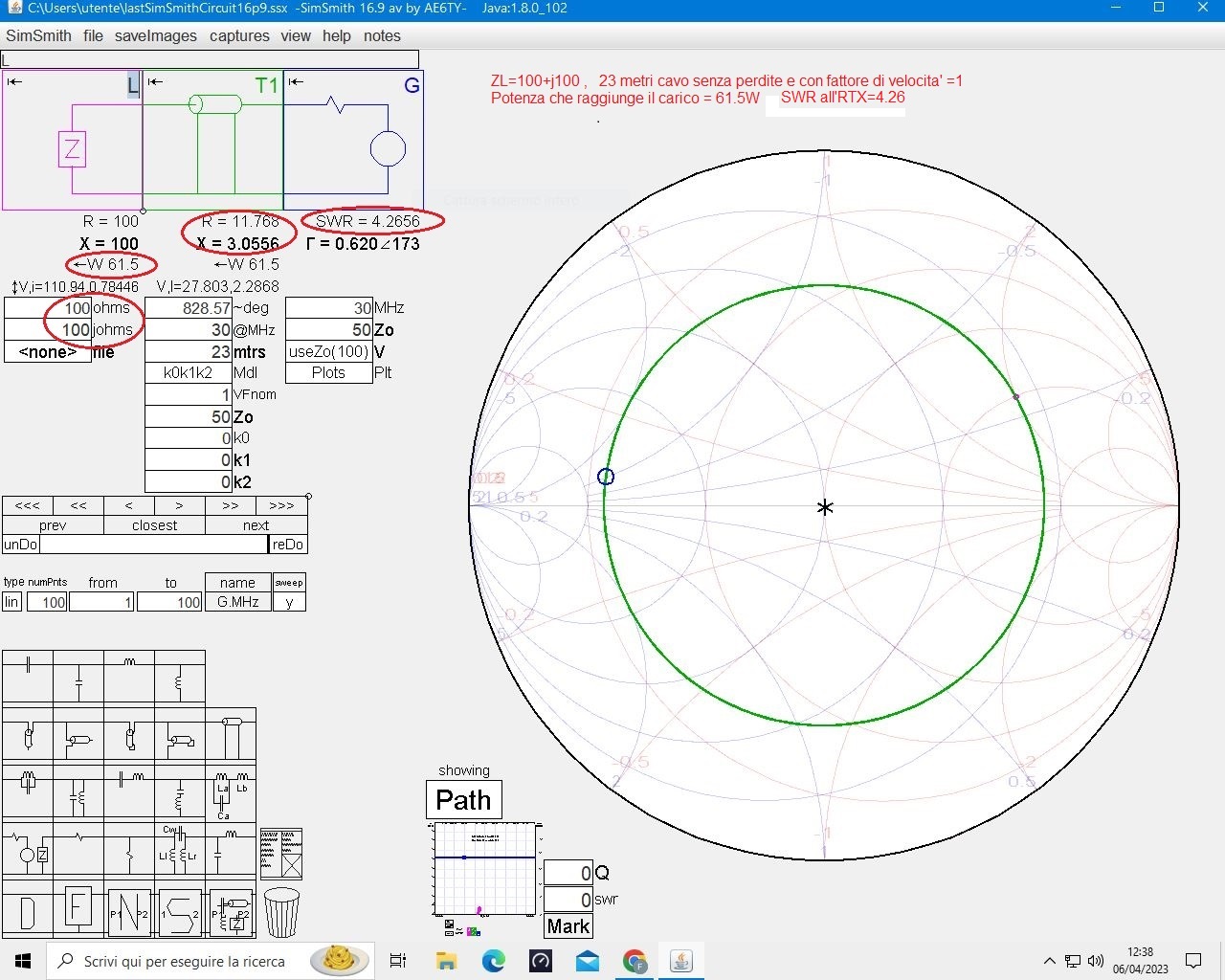Image resolution: width=1225 pixels, height=980 pixels.
Task: Open the notes menu
Action: 382,35
